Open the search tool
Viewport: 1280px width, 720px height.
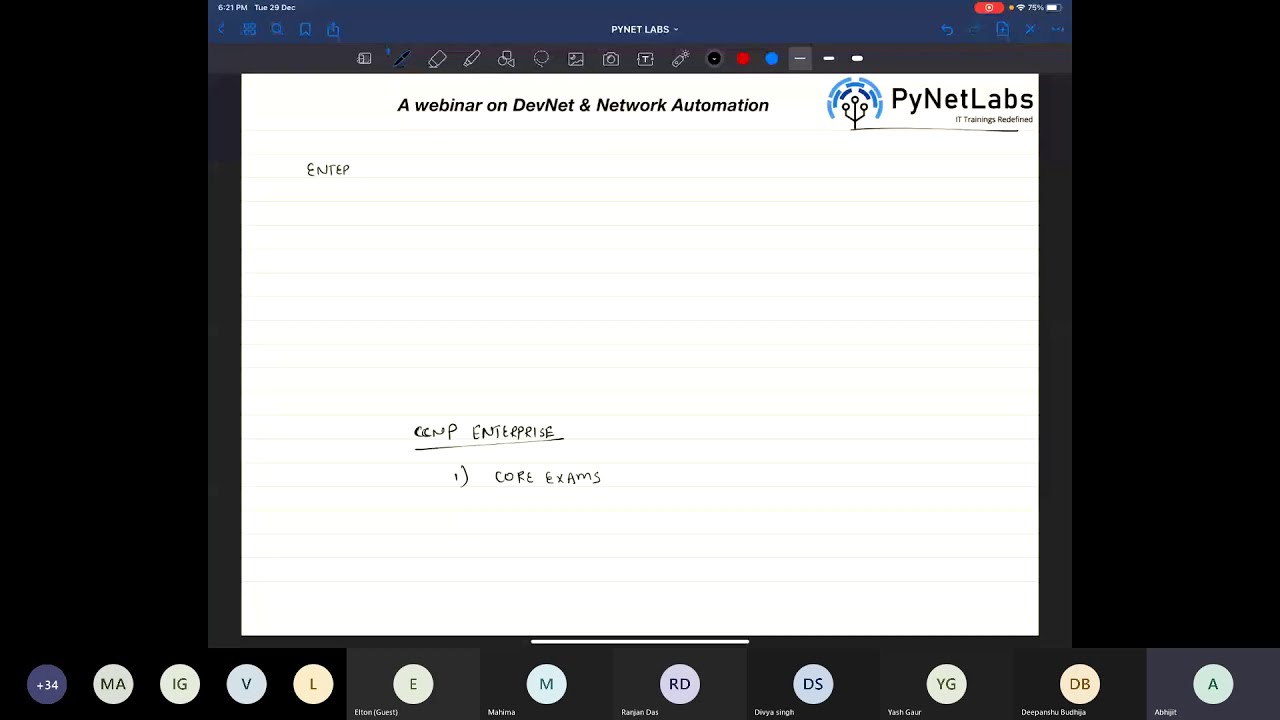277,30
